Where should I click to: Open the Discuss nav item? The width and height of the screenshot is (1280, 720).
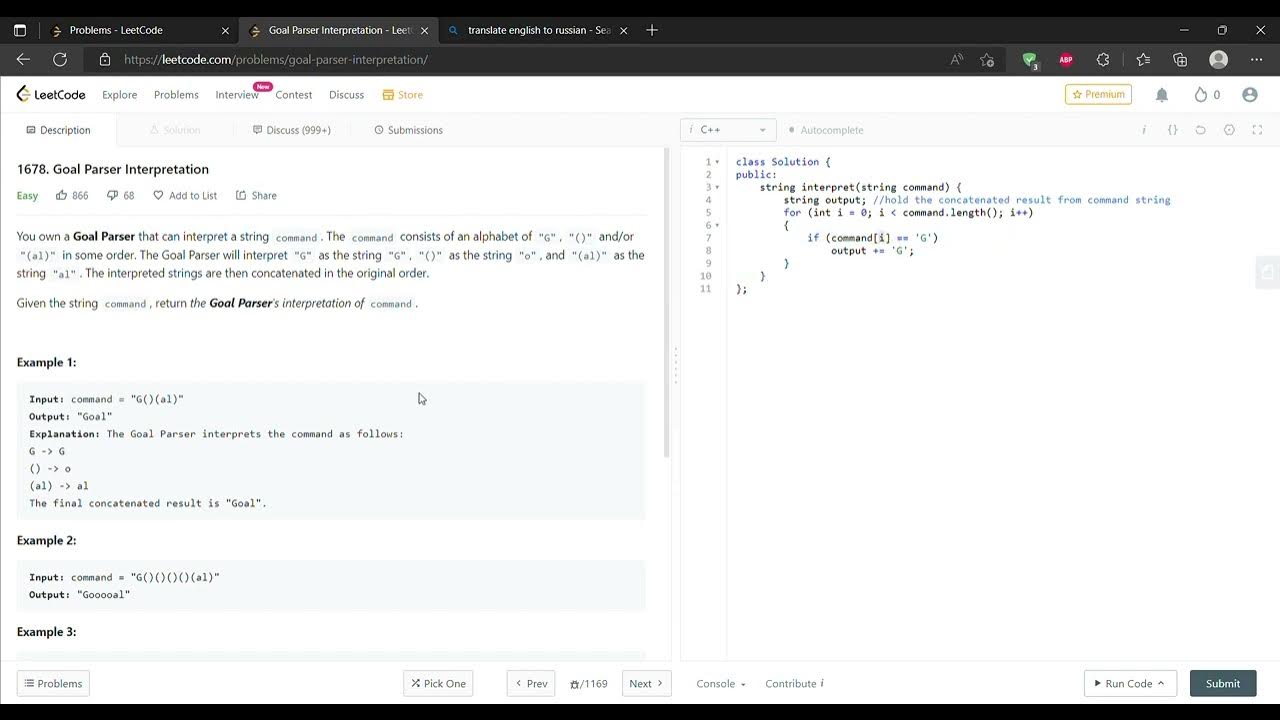point(346,94)
